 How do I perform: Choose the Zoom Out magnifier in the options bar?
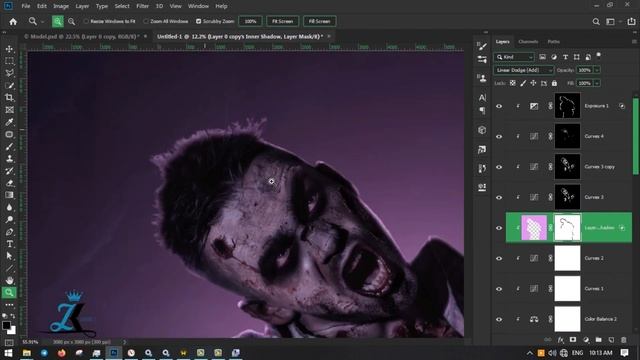coord(71,21)
